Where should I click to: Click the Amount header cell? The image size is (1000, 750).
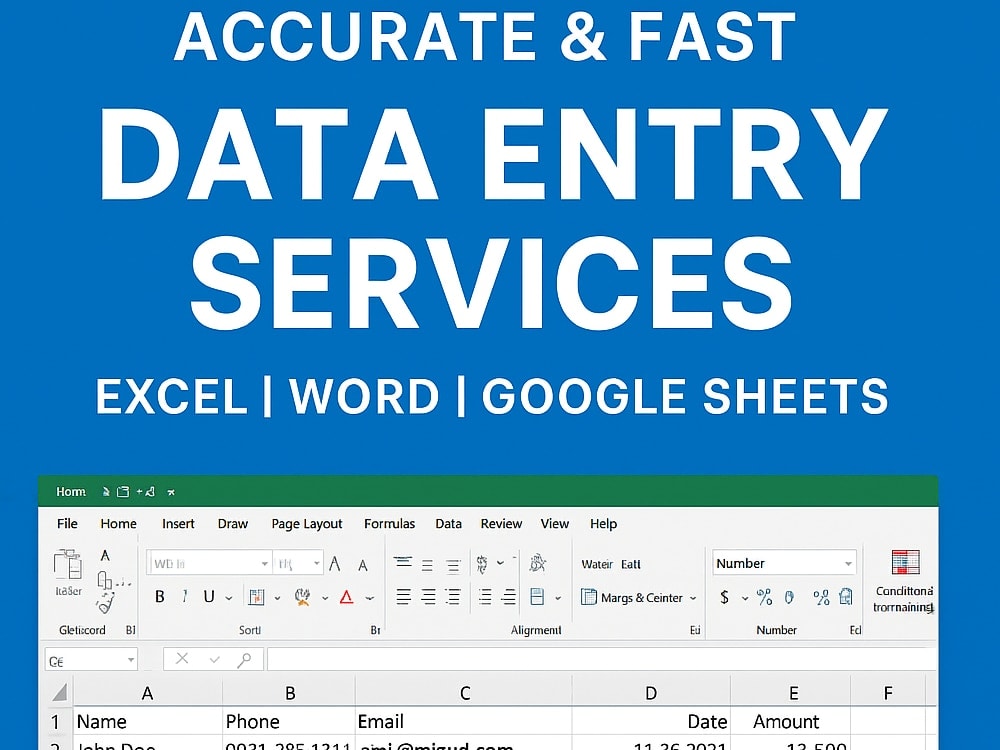click(x=791, y=721)
